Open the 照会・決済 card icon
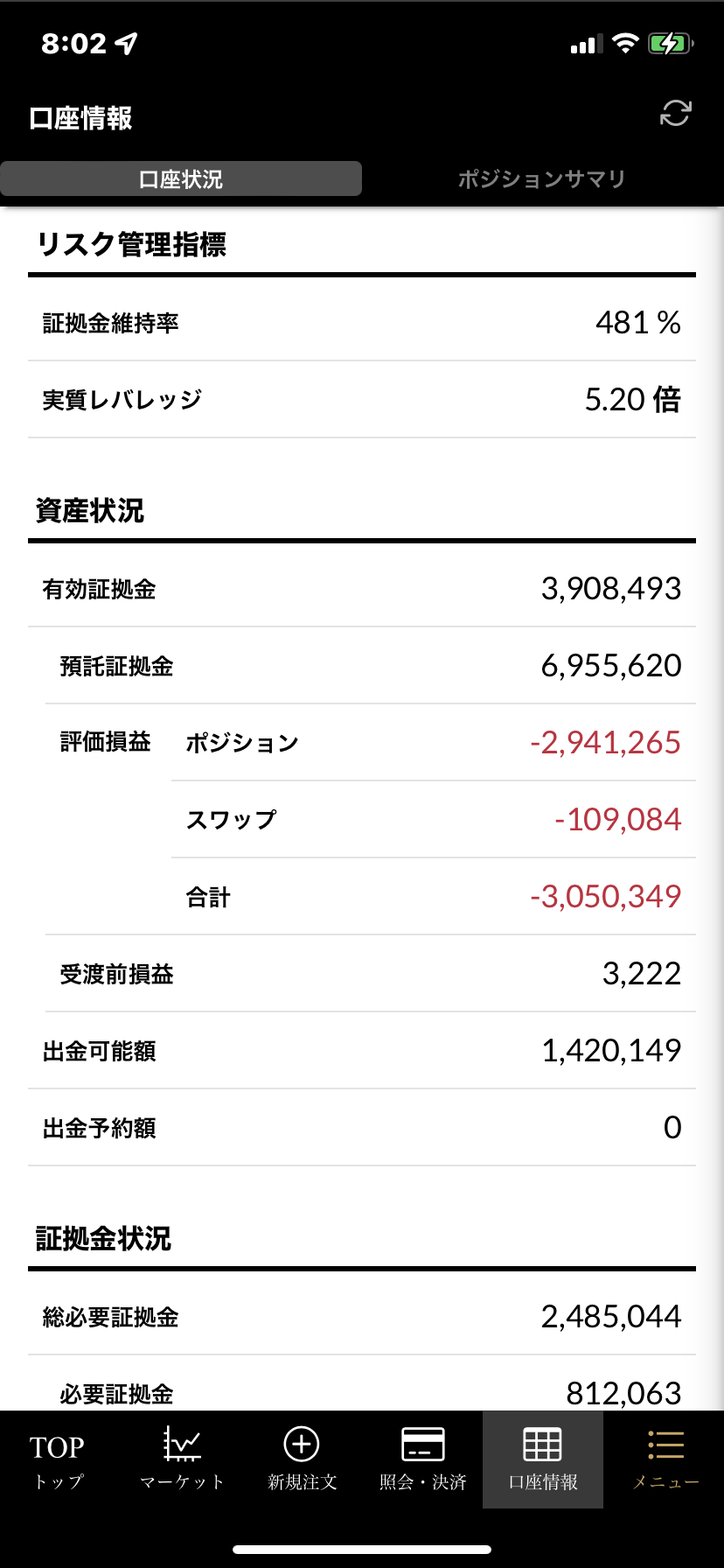This screenshot has height=1568, width=724. pos(423,1445)
